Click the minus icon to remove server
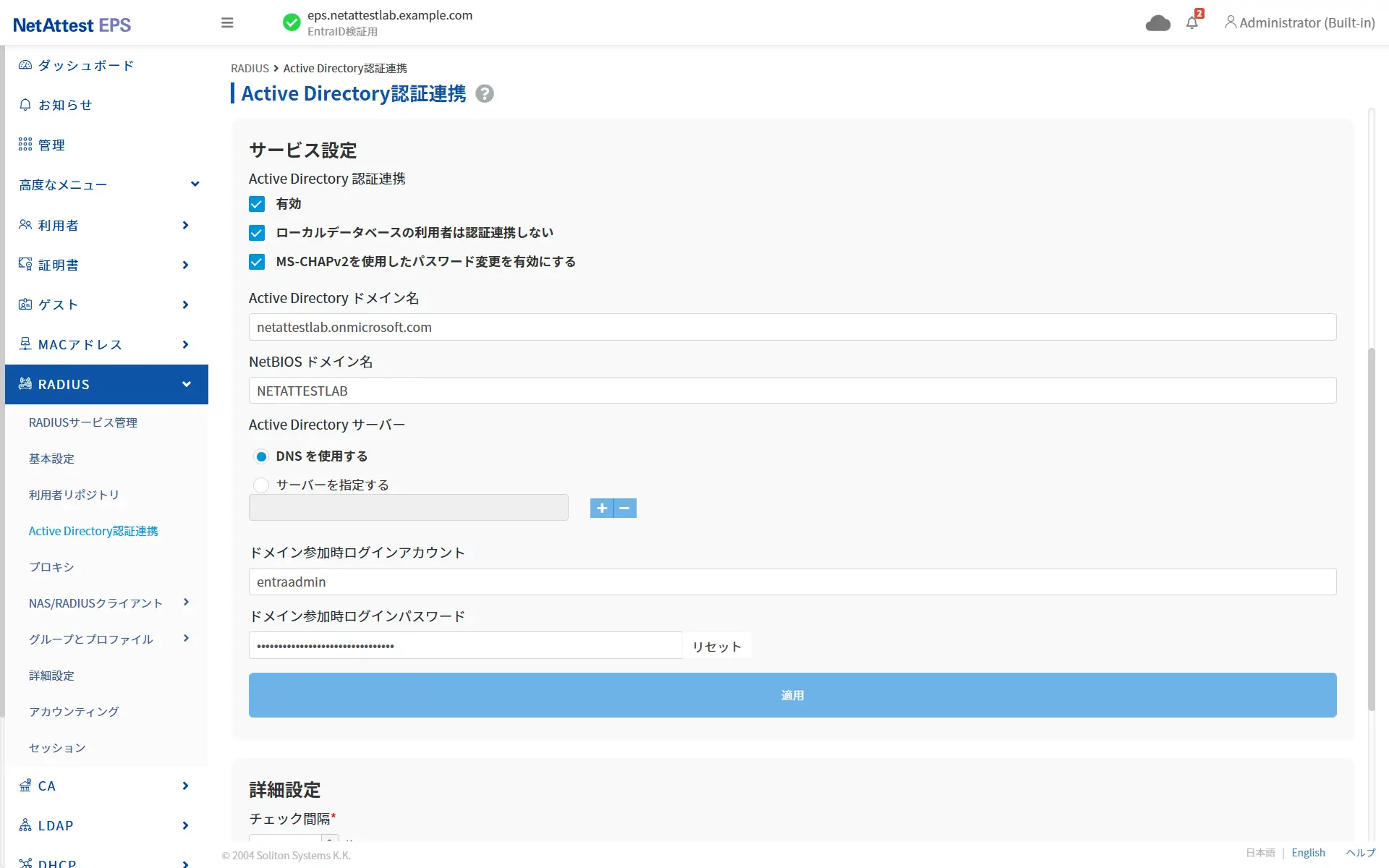This screenshot has height=868, width=1389. tap(625, 509)
